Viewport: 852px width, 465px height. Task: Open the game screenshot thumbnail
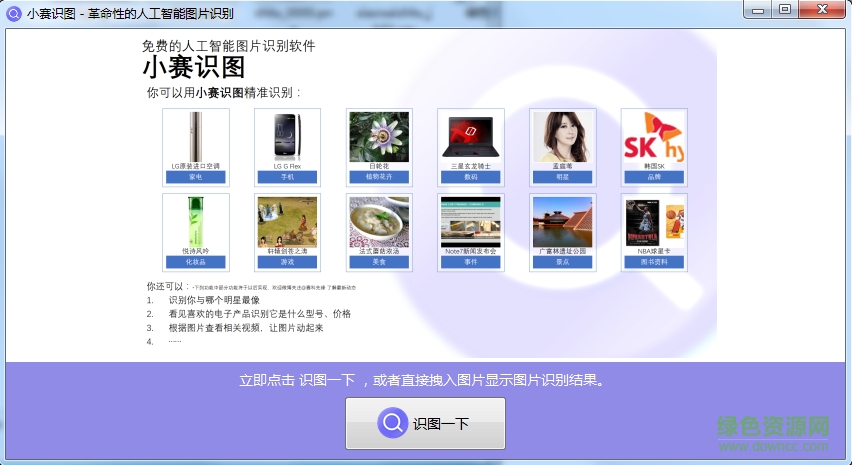tap(287, 222)
